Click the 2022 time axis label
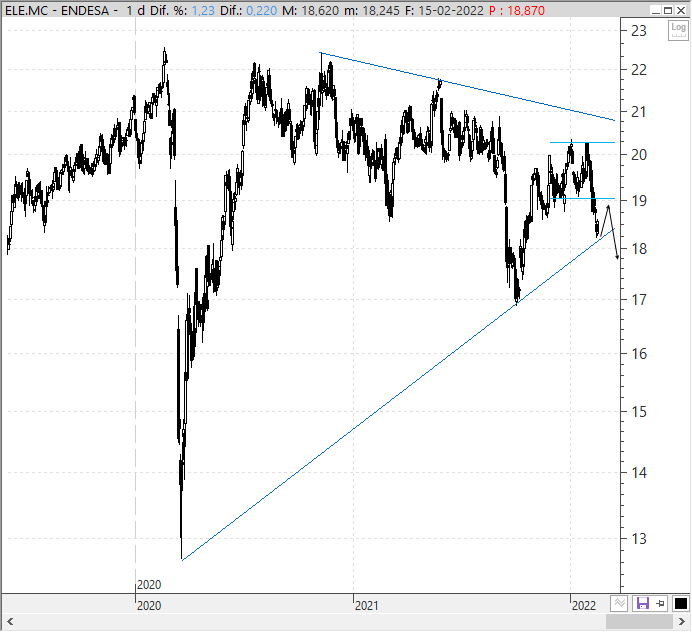The height and width of the screenshot is (632, 692). [583, 606]
